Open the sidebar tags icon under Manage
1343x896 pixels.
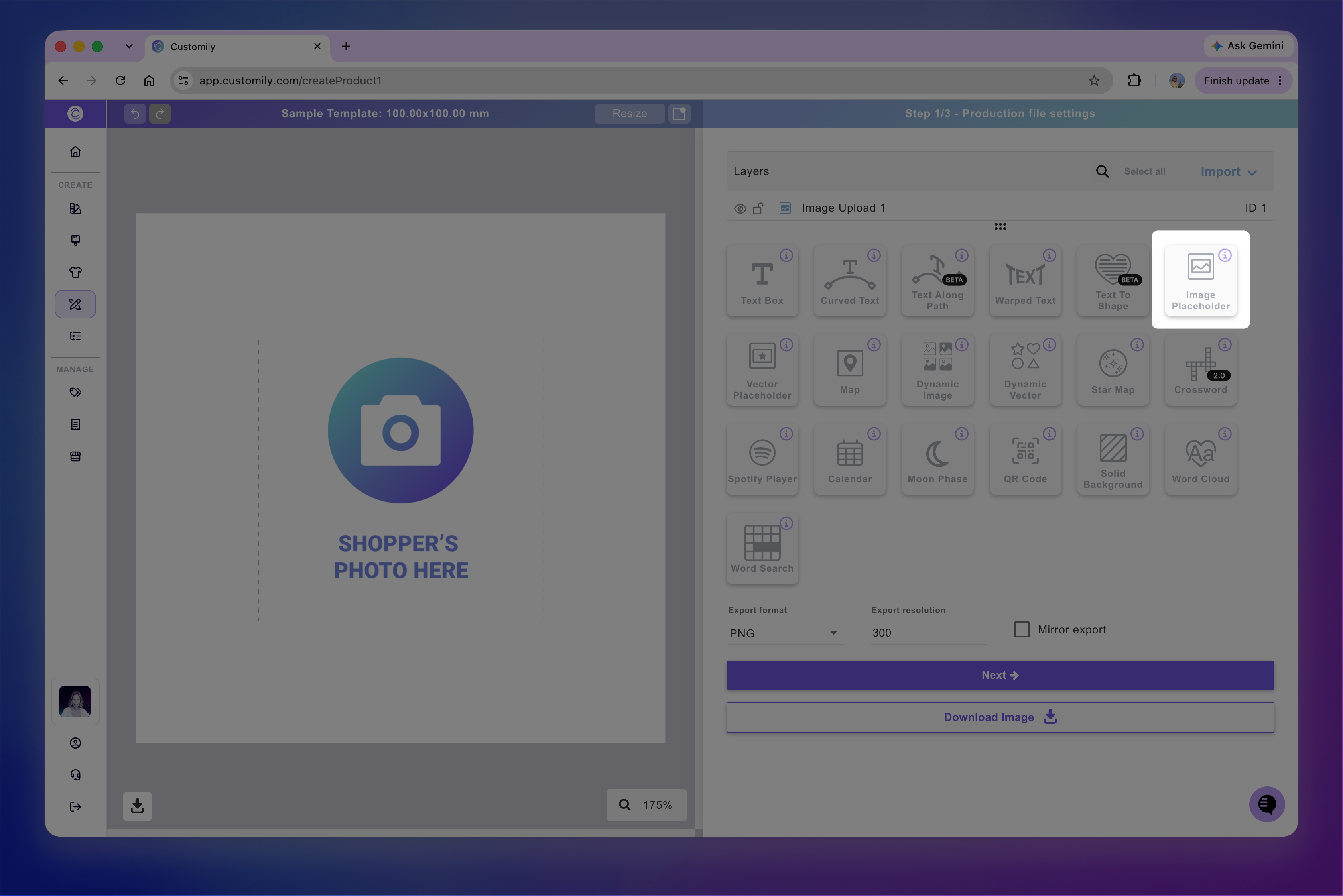pyautogui.click(x=75, y=392)
